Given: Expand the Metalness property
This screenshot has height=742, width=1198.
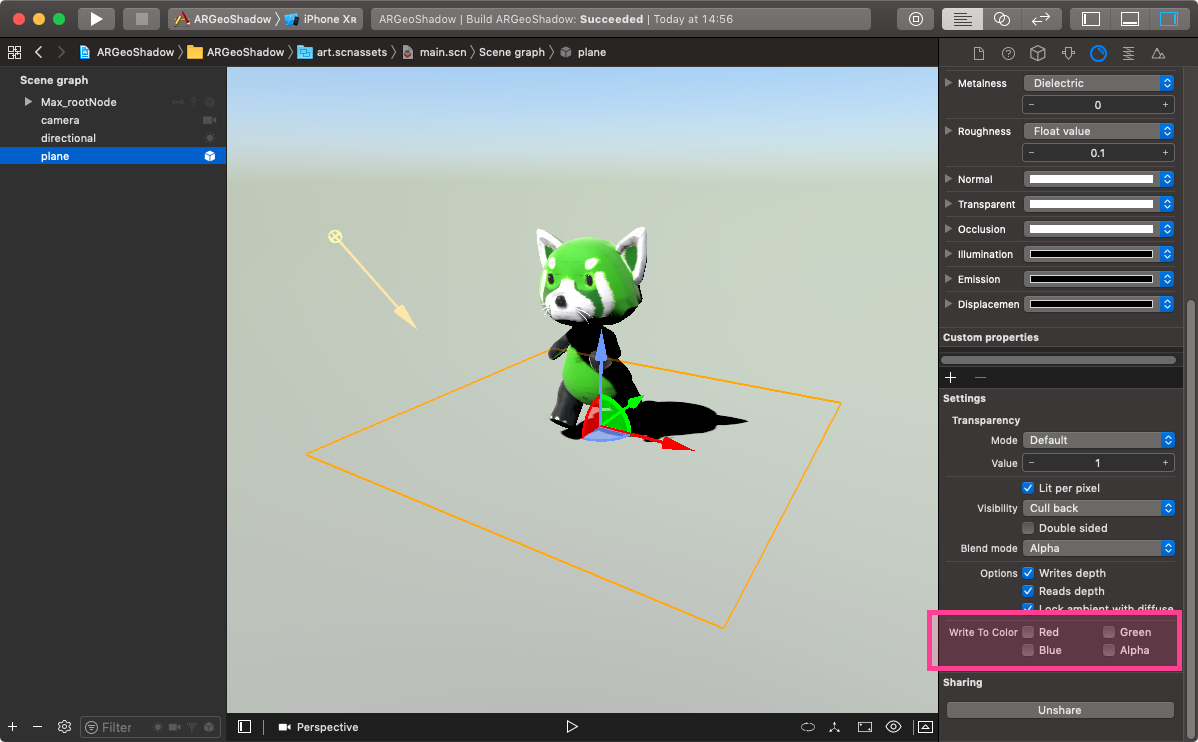Looking at the screenshot, I should (948, 83).
